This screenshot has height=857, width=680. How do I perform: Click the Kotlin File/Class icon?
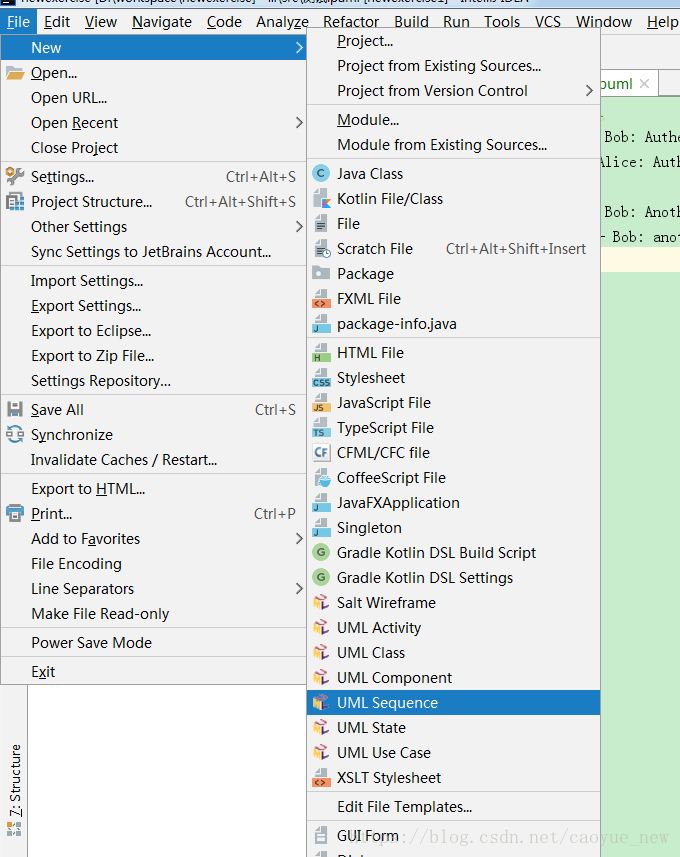pos(321,199)
